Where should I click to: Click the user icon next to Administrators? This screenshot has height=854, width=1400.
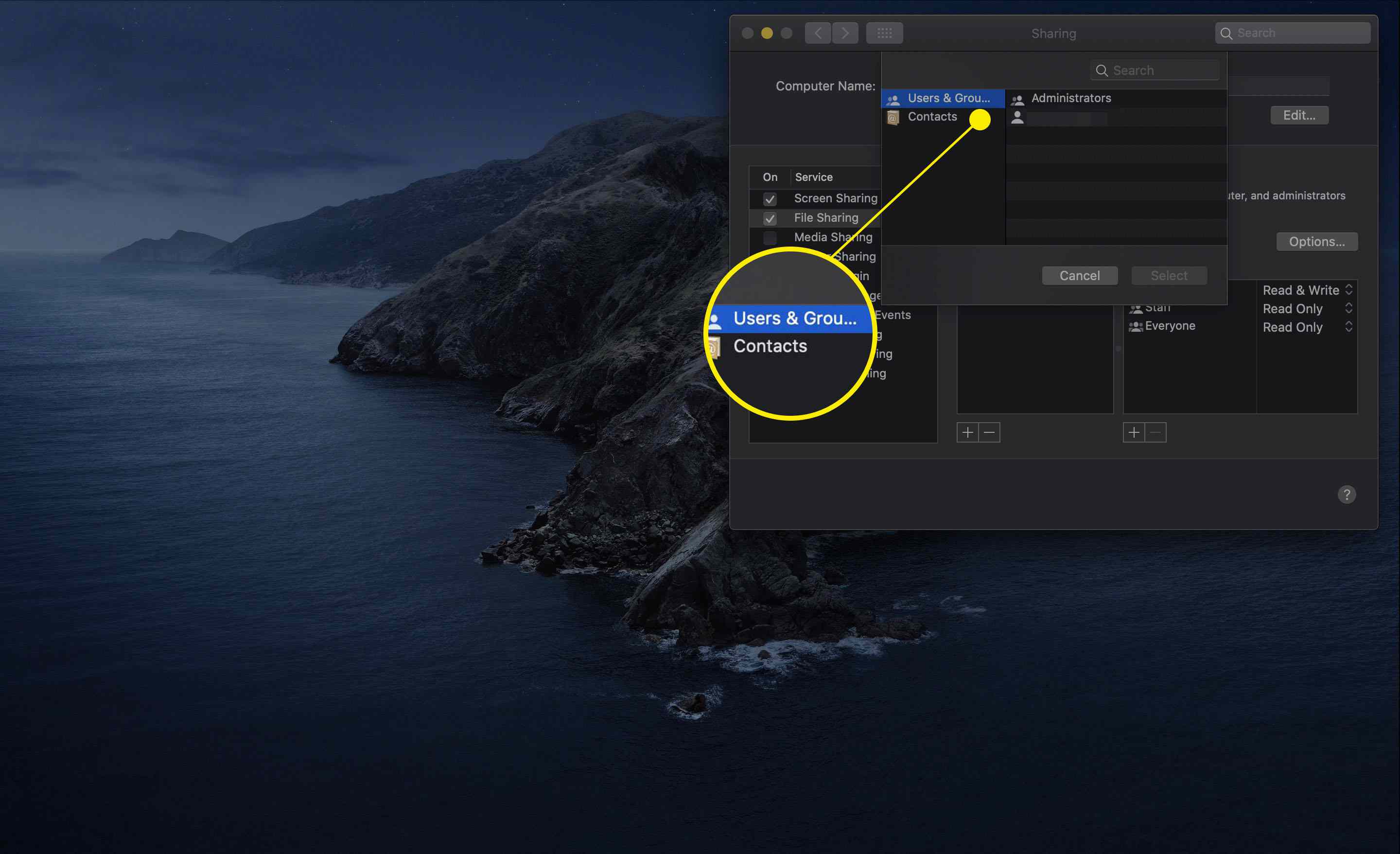point(1018,97)
